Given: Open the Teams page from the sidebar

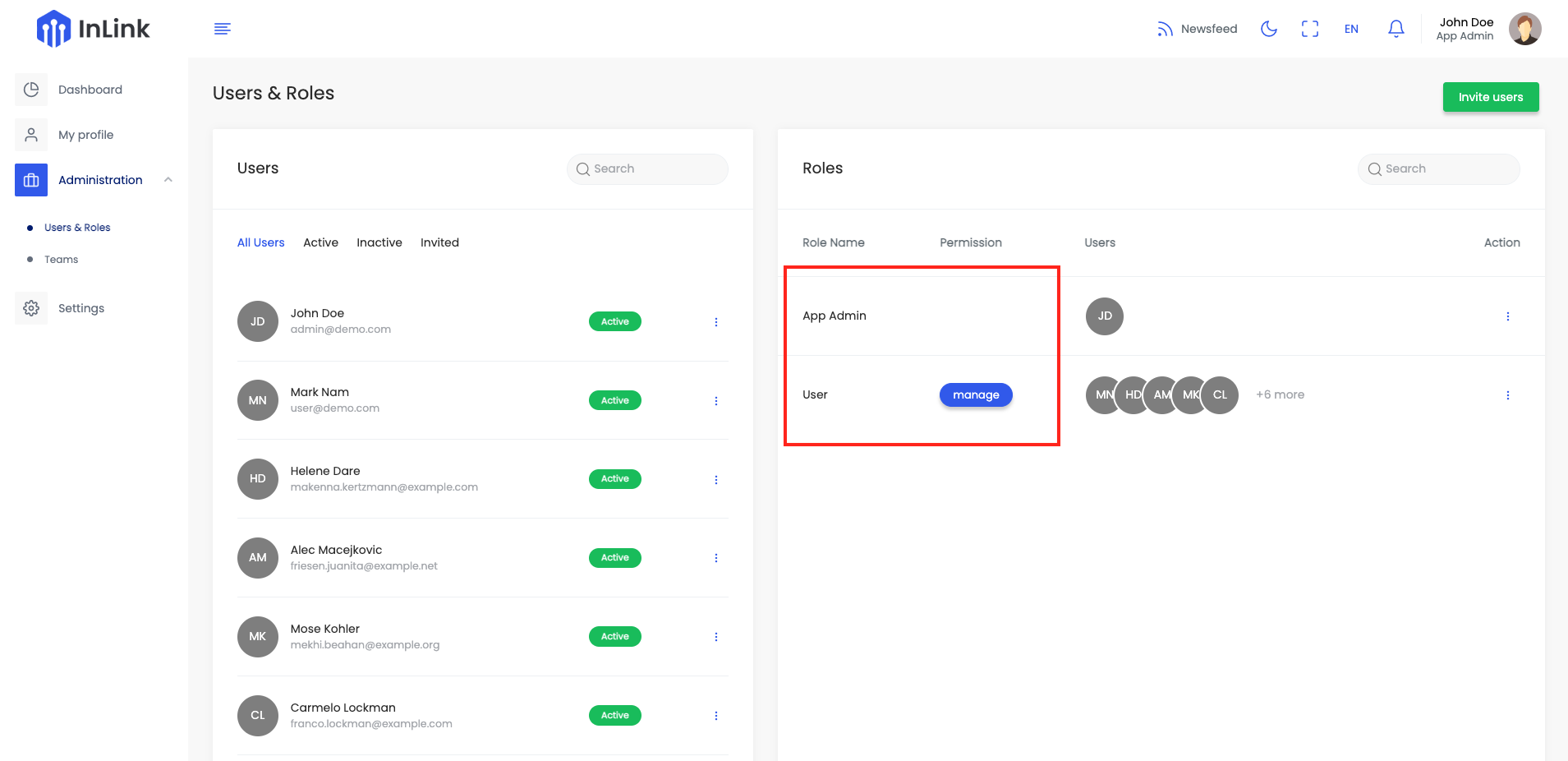Looking at the screenshot, I should point(61,259).
